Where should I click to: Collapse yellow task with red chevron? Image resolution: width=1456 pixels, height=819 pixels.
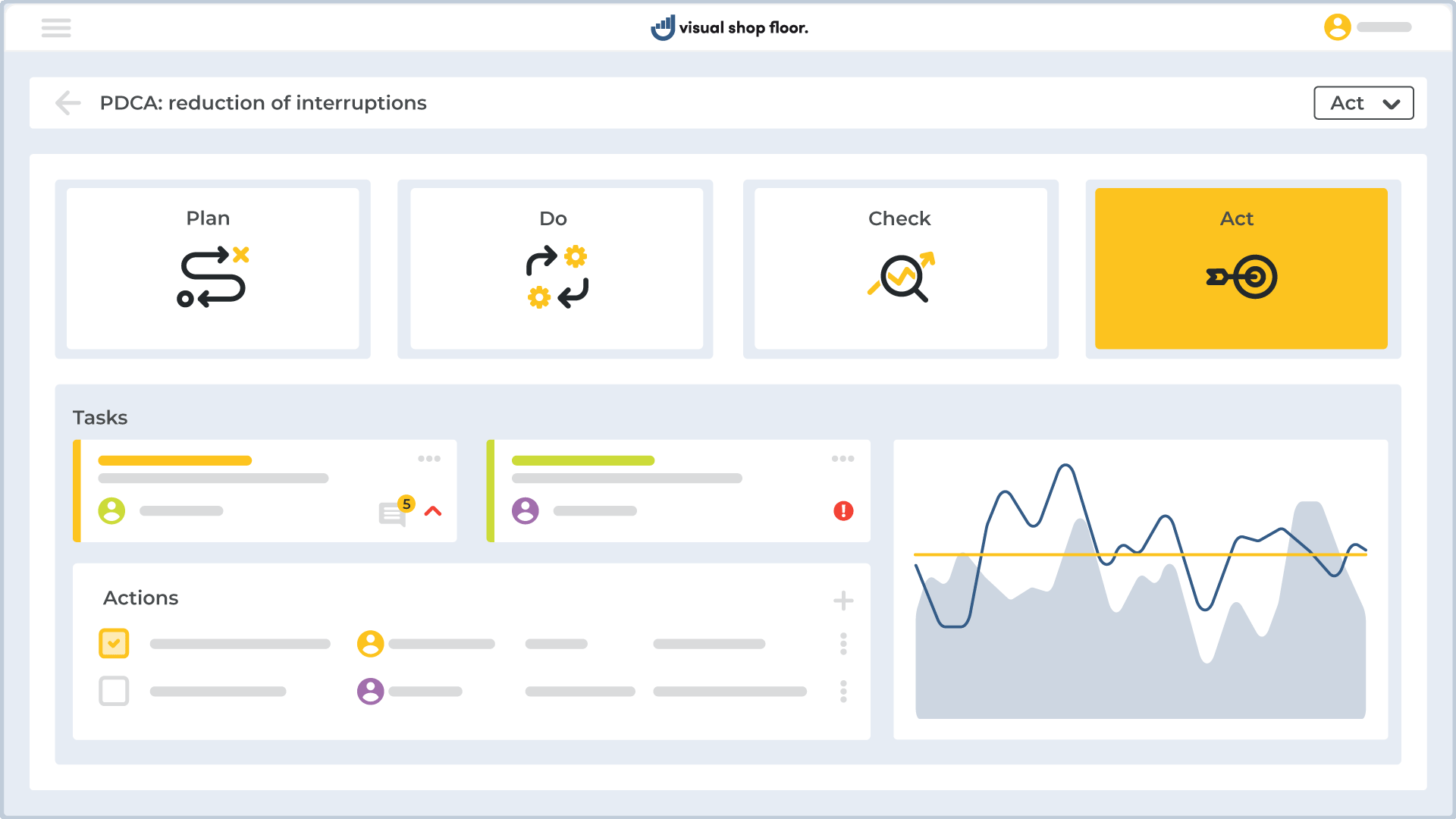click(433, 511)
